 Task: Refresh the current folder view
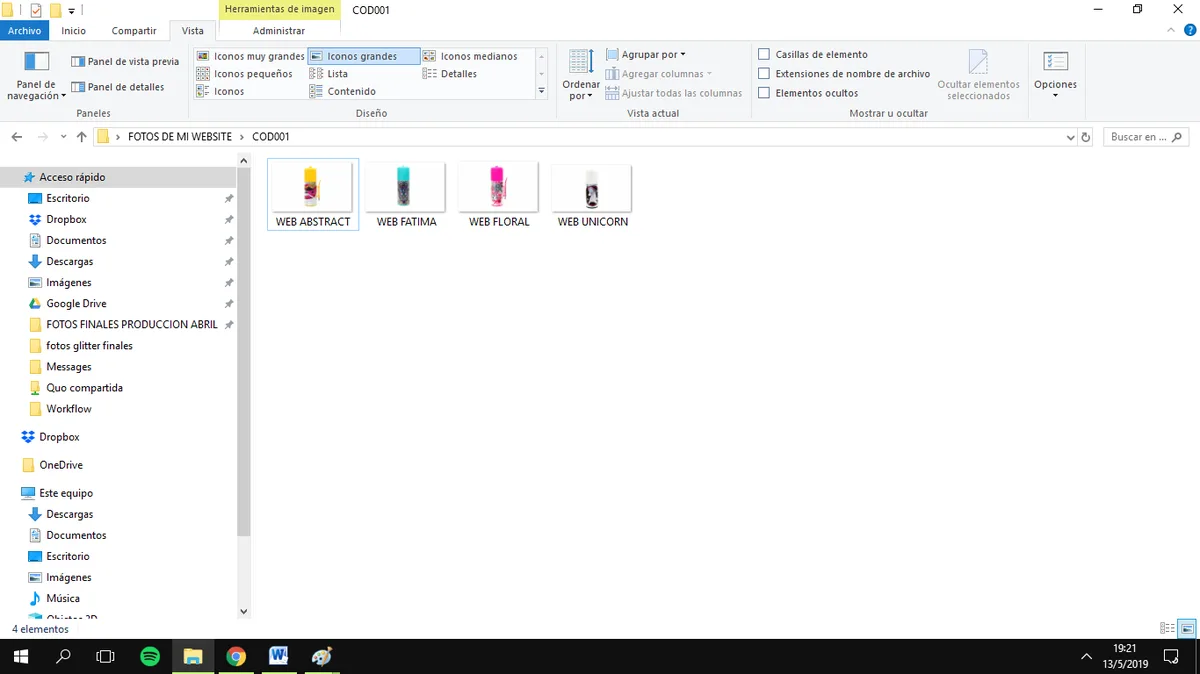(1086, 137)
